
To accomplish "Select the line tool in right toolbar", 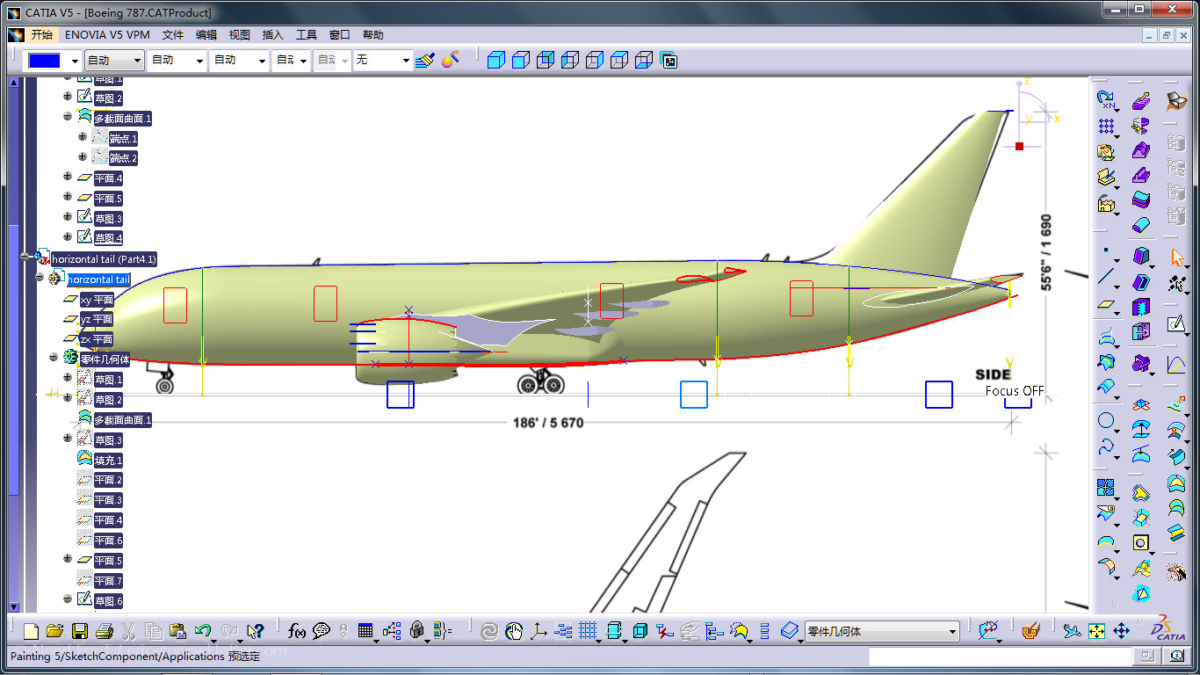I will [x=1106, y=277].
